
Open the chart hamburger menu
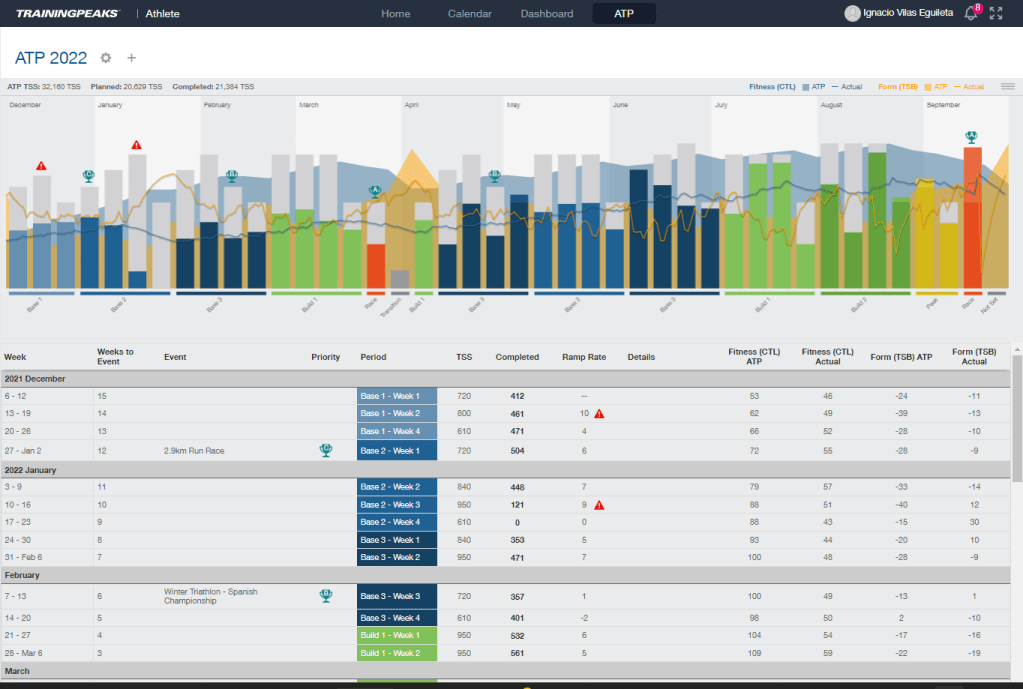click(1007, 87)
